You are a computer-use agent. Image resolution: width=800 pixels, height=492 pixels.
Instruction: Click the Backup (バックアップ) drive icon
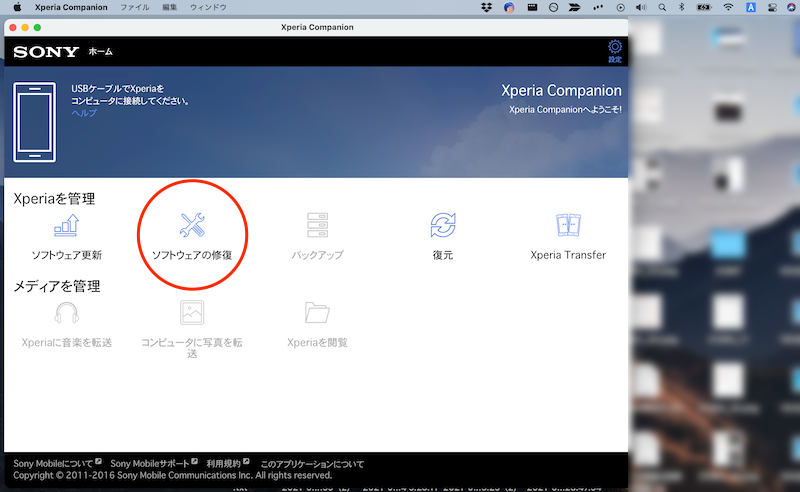pos(317,226)
